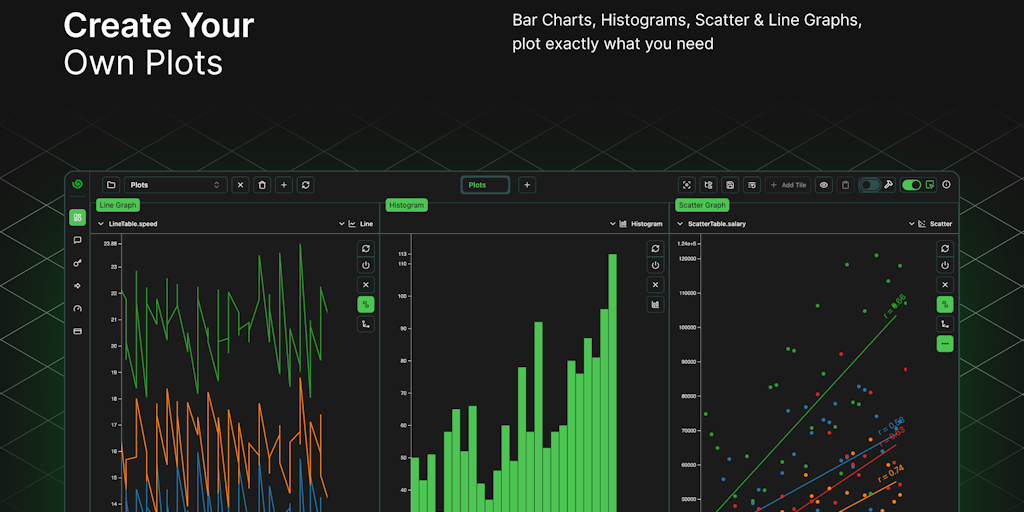Toggle the green enabled switch in toolbar
Image resolution: width=1024 pixels, height=512 pixels.
[911, 185]
